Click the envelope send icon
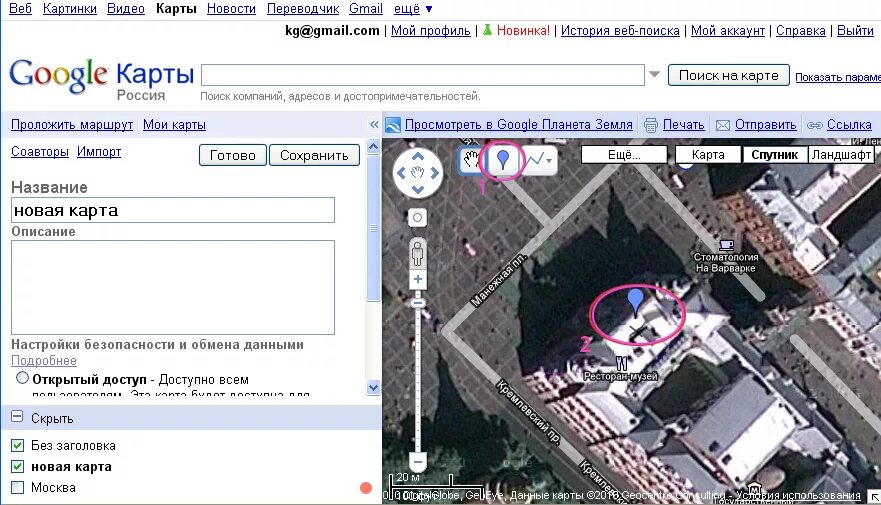Screen dimensions: 881x505 [x=723, y=125]
